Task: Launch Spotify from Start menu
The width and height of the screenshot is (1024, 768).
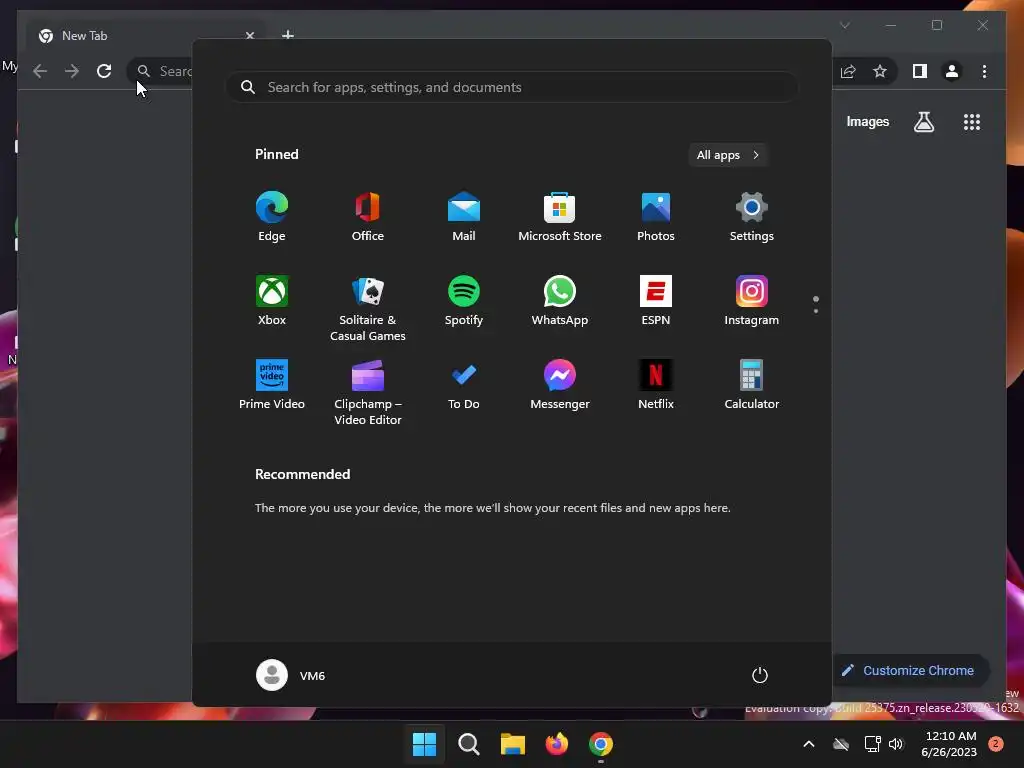Action: coord(464,300)
